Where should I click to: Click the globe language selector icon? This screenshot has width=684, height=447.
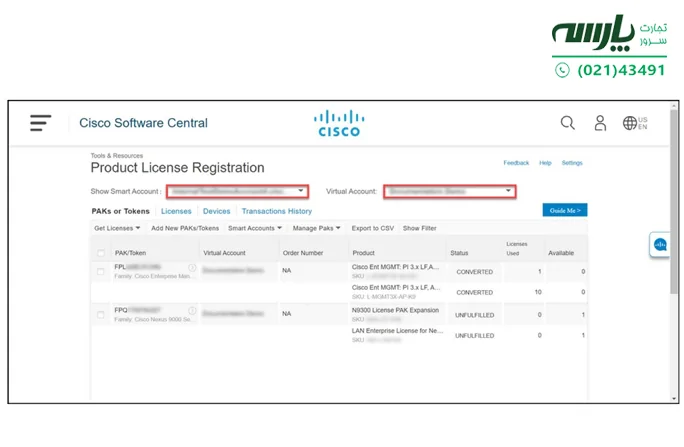[x=630, y=123]
